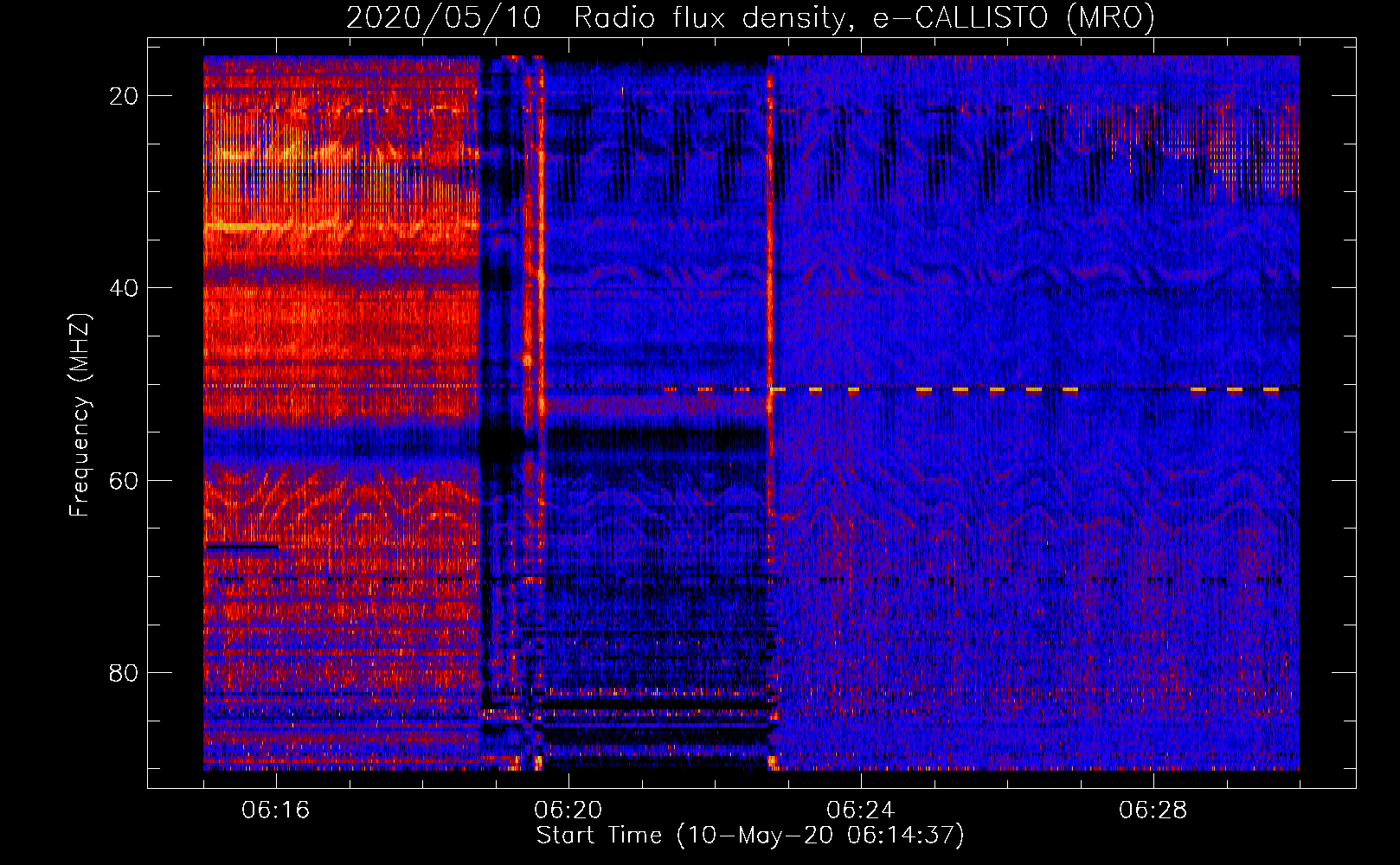Click the 80 MHz frequency tick label
The height and width of the screenshot is (865, 1400).
[124, 672]
